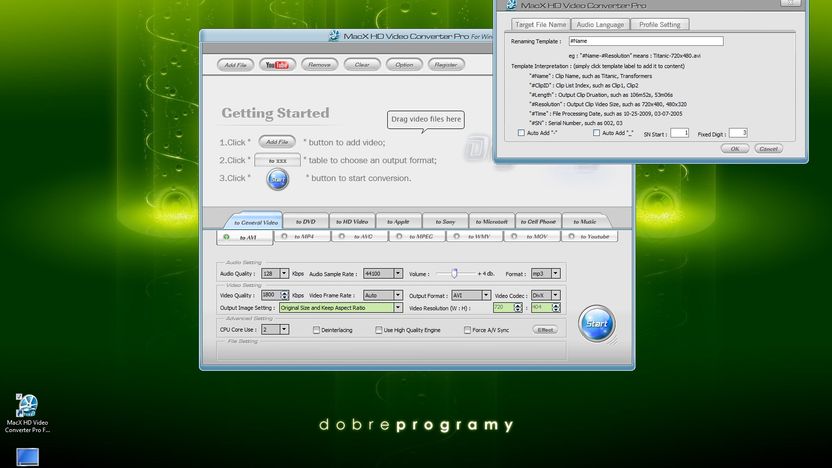Image resolution: width=832 pixels, height=468 pixels.
Task: Select the 'to AVI' radio option
Action: tap(227, 237)
